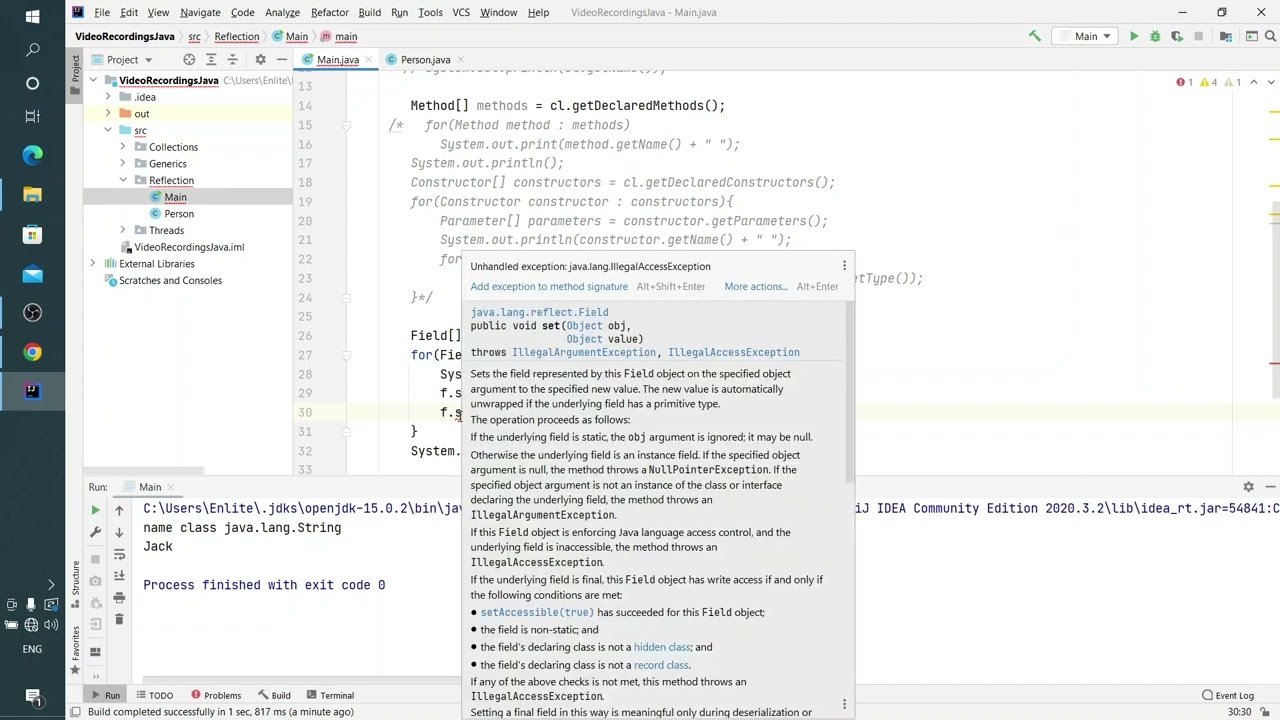This screenshot has height=720, width=1280.
Task: Open the Run panel wrench settings icon
Action: pyautogui.click(x=96, y=532)
